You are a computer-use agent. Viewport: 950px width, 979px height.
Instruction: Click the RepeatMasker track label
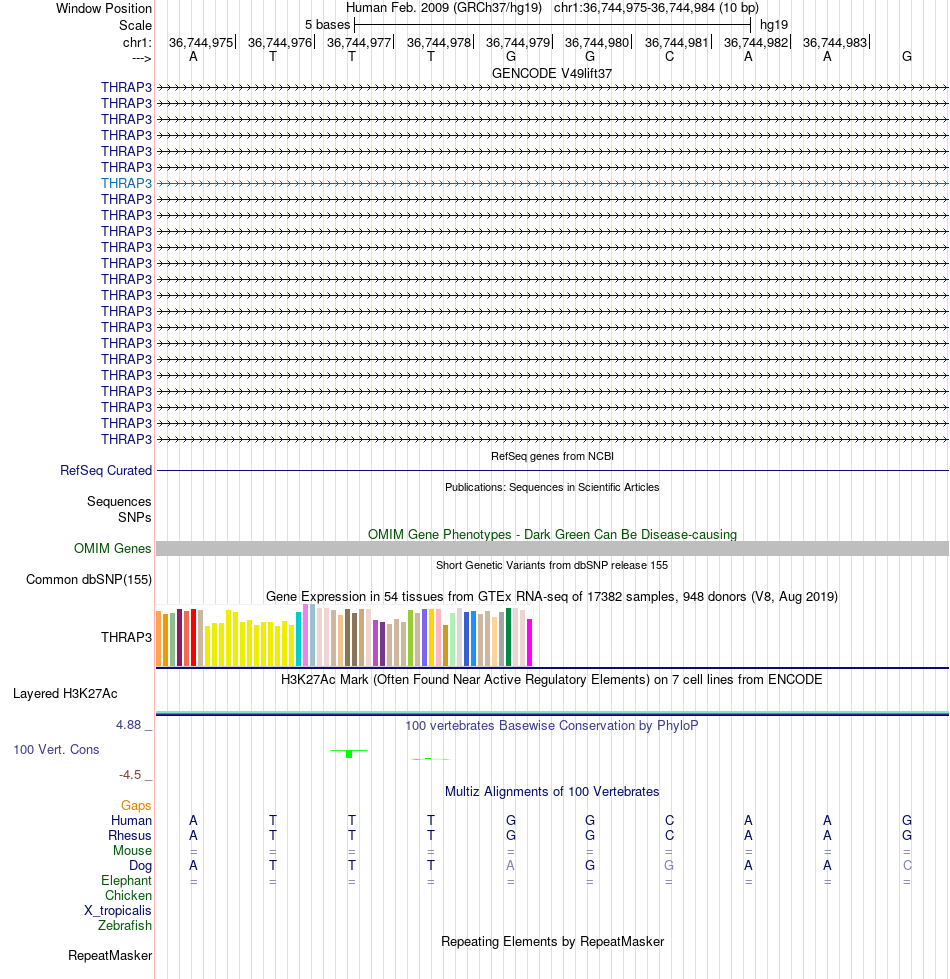[x=110, y=955]
